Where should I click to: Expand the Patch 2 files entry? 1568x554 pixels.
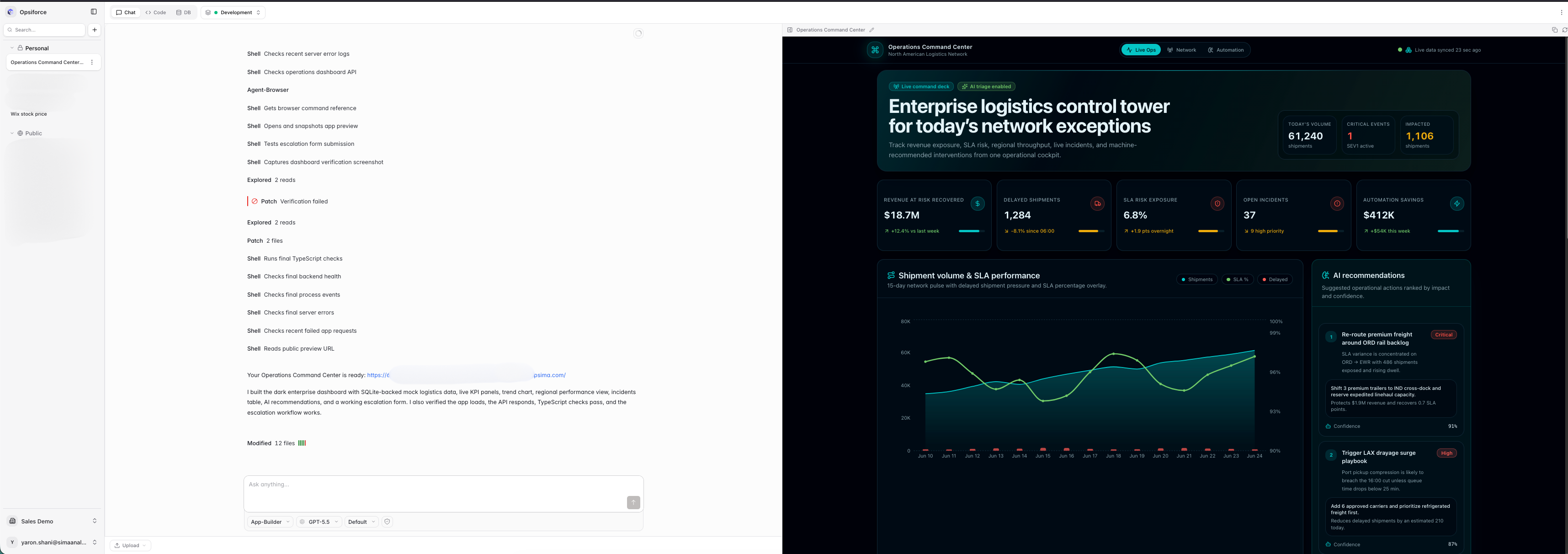click(x=265, y=240)
